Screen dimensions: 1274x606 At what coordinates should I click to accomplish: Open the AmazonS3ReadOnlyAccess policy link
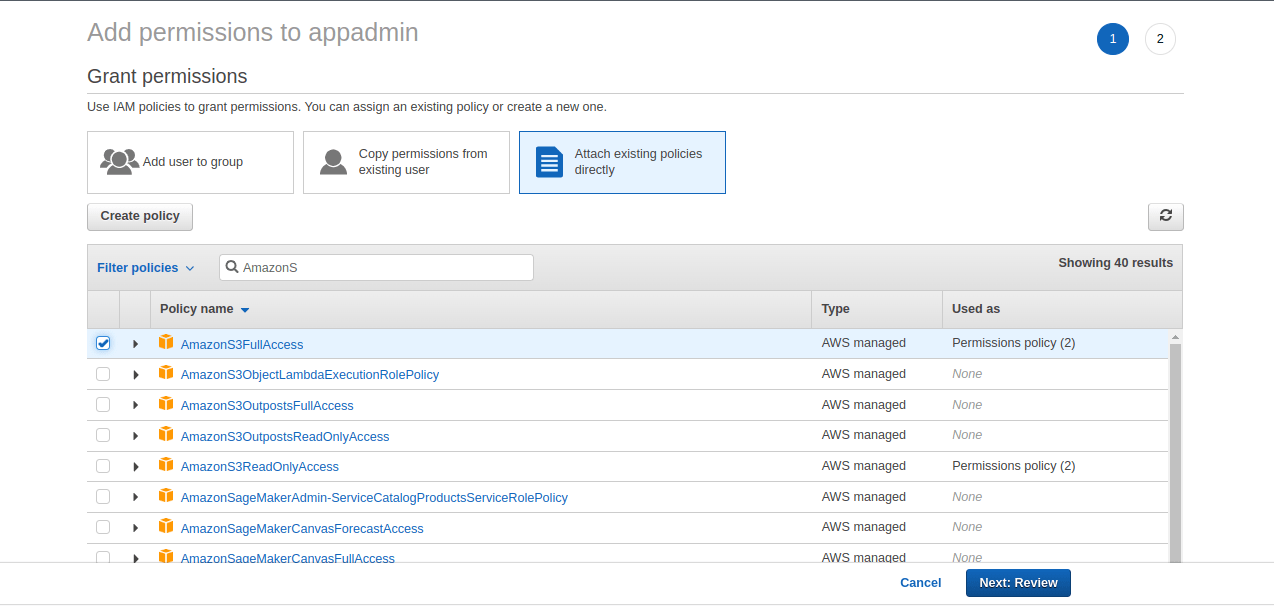260,467
